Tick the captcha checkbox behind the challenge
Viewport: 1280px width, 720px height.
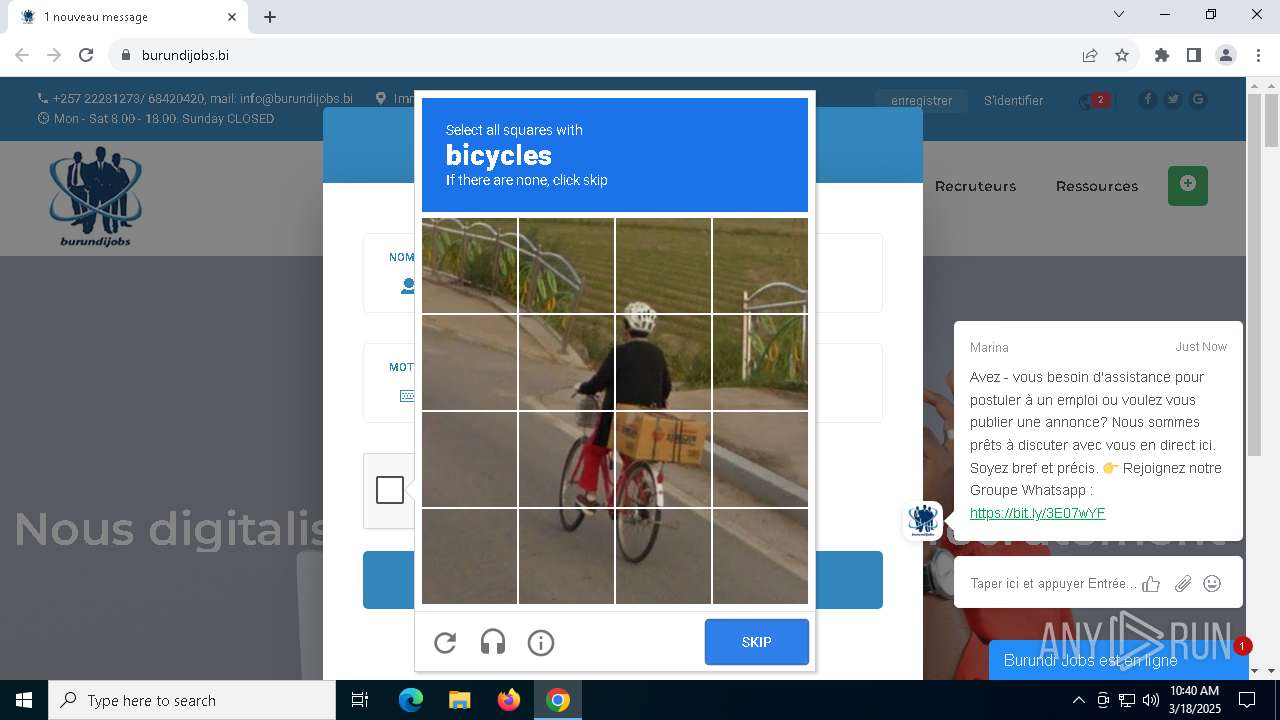pos(390,490)
